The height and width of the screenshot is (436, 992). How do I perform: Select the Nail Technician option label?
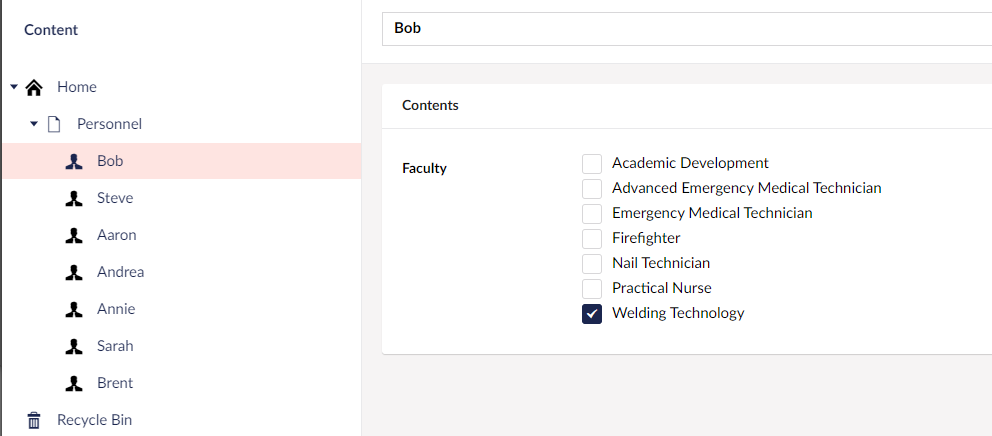pyautogui.click(x=661, y=263)
